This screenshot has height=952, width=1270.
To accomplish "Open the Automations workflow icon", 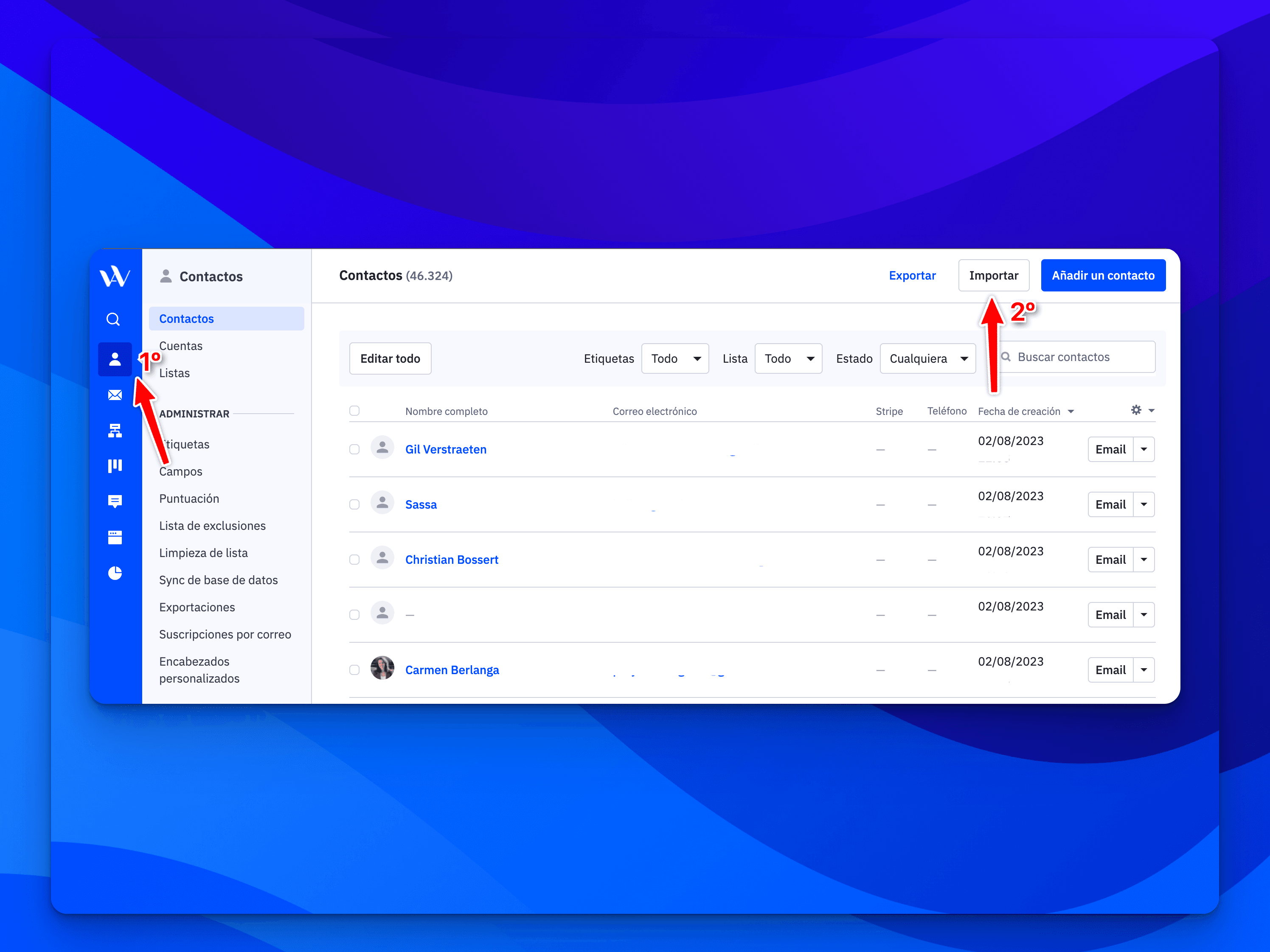I will coord(115,430).
